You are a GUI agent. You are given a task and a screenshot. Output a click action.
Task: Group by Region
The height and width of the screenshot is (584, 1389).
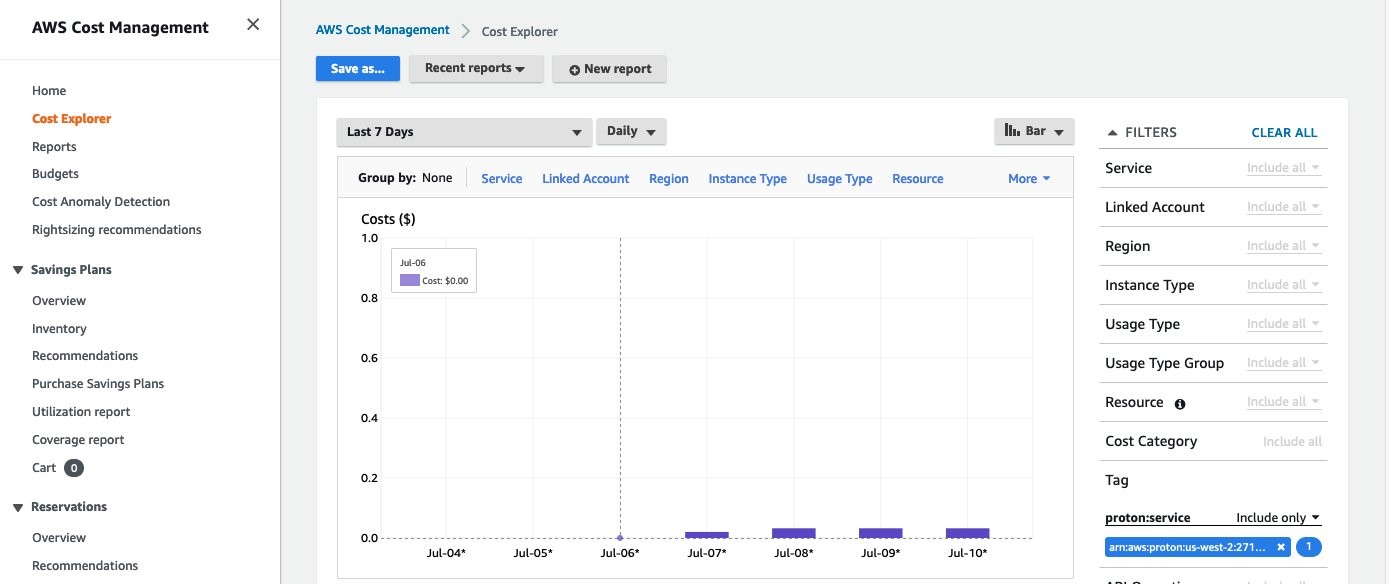coord(669,179)
